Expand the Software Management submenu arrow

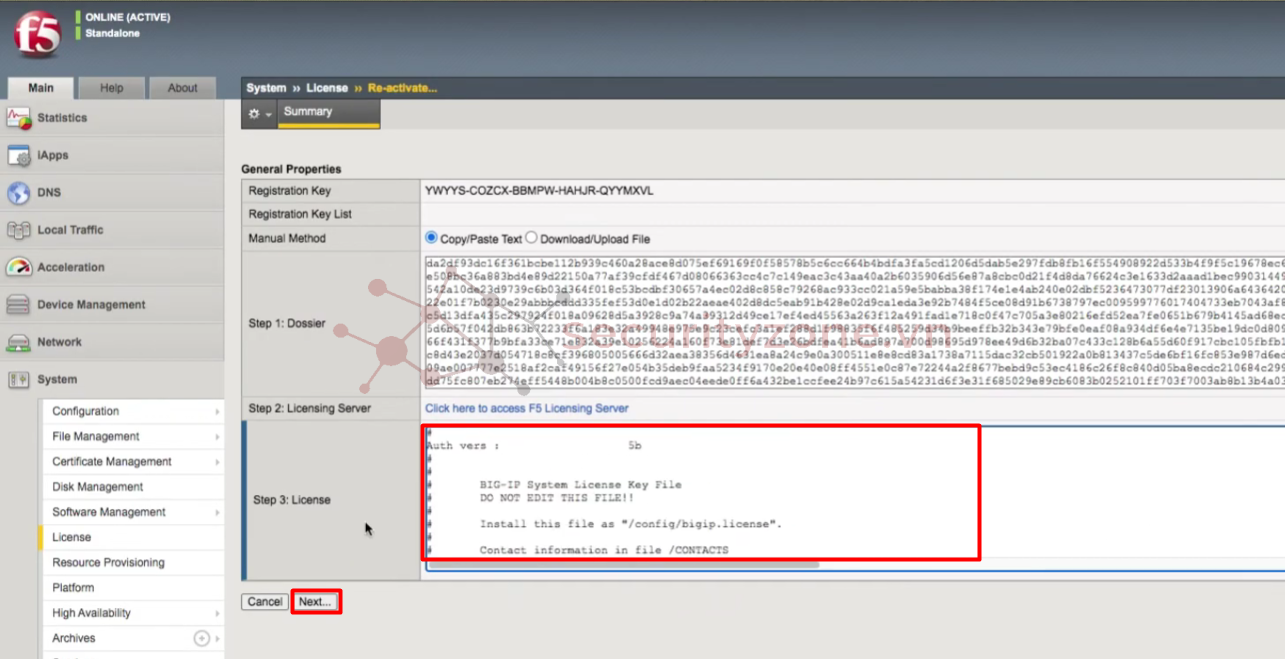pyautogui.click(x=217, y=513)
